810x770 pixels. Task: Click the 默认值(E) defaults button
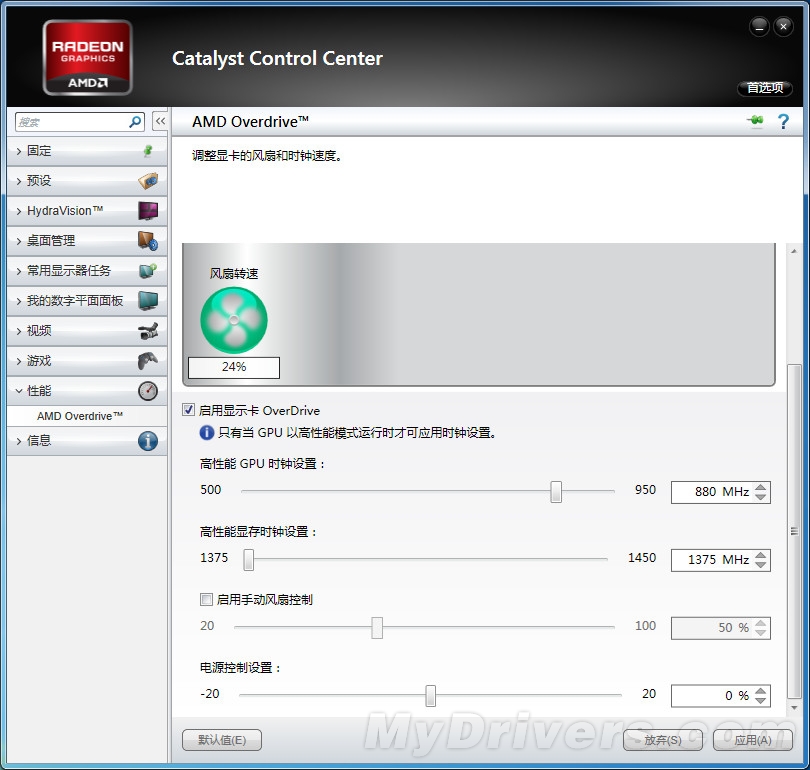(x=222, y=740)
